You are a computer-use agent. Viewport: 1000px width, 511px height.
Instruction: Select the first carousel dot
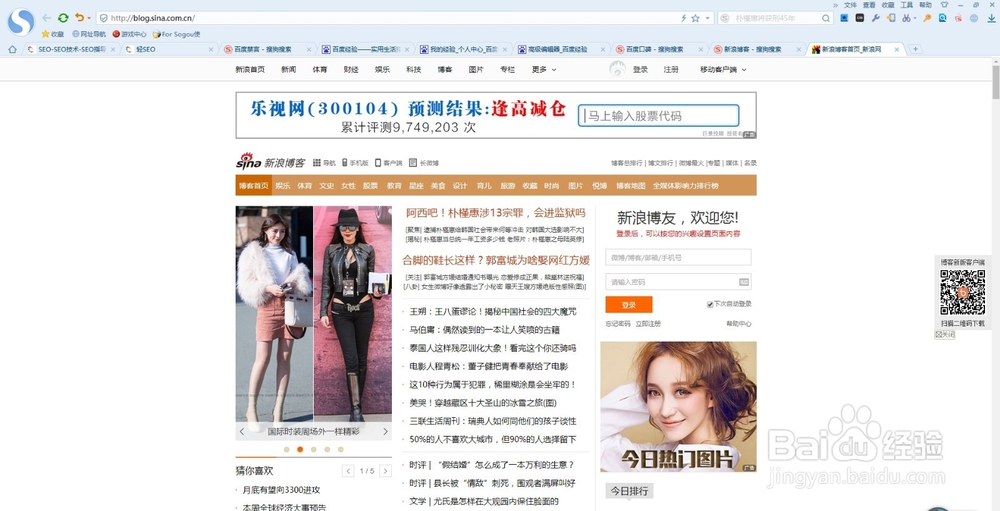click(286, 449)
